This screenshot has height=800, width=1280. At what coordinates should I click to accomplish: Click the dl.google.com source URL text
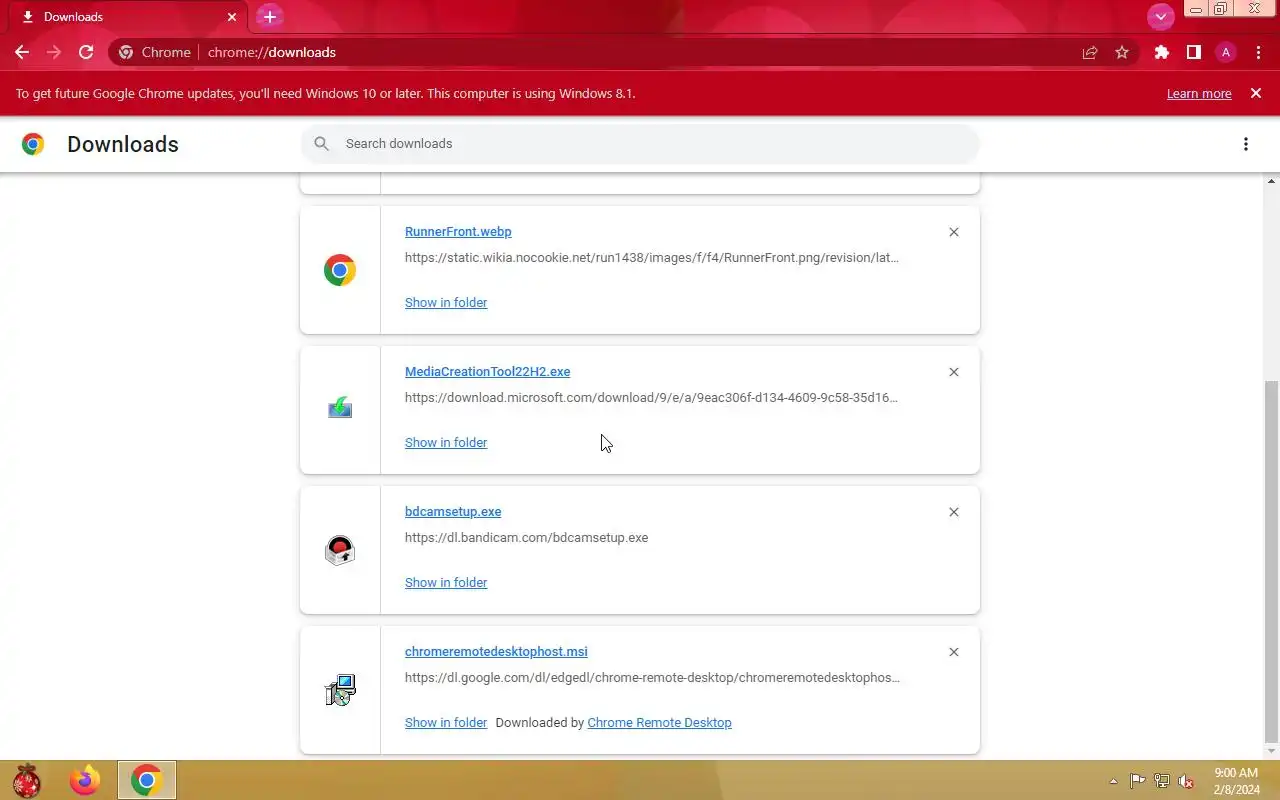(652, 677)
